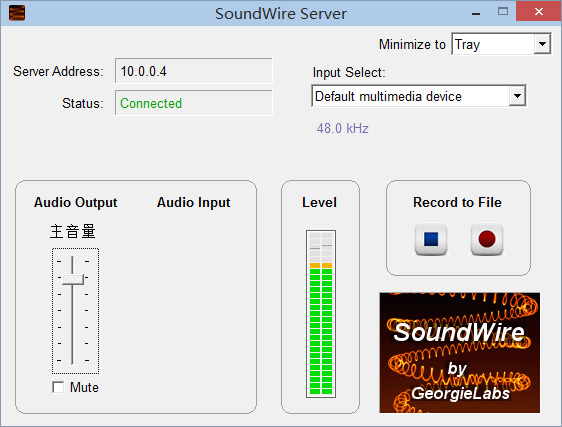Click the Server Address field
Viewport: 562px width, 427px height.
coord(194,71)
